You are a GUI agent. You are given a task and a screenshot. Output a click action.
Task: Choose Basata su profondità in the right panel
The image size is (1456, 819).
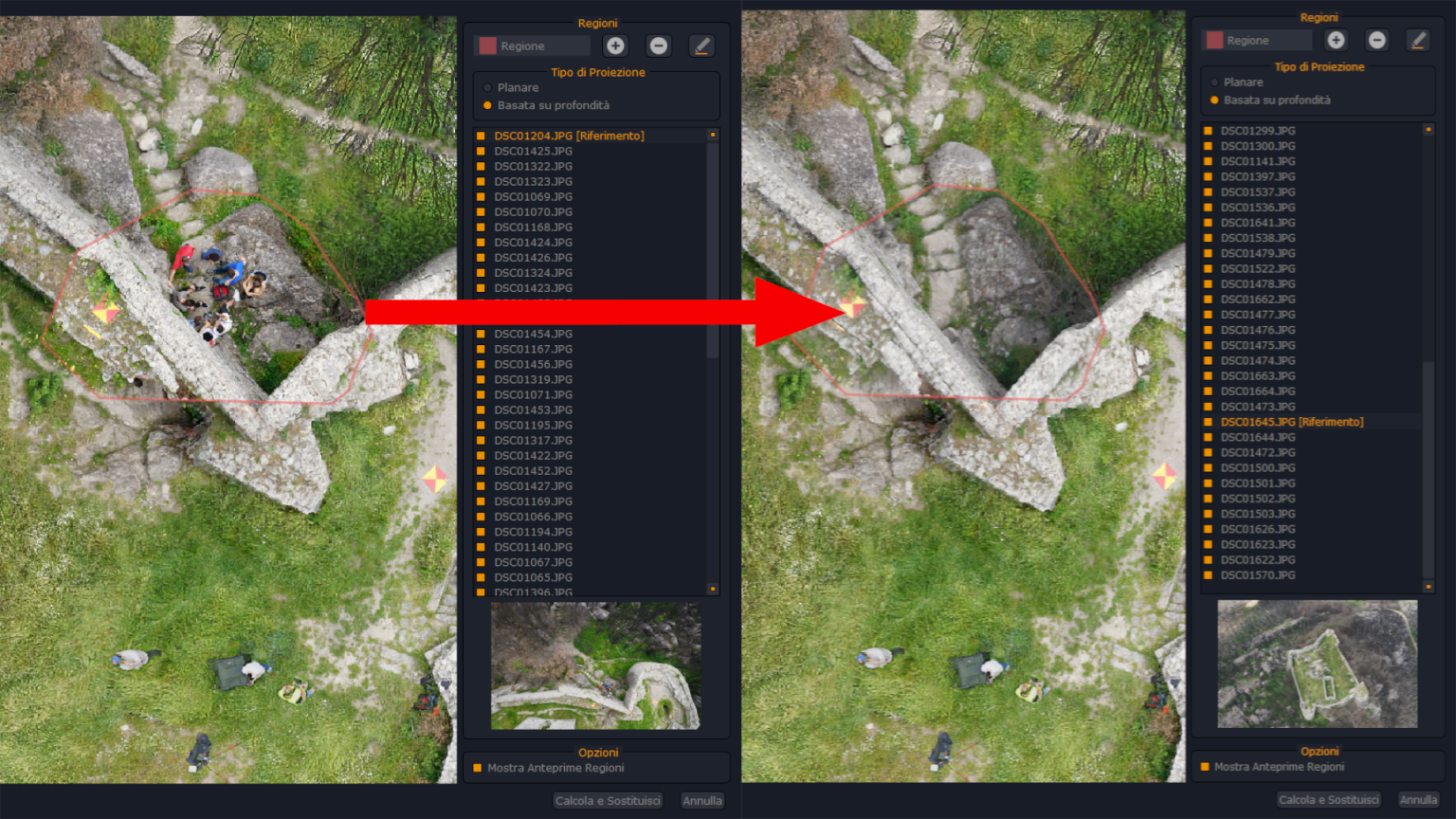1214,100
